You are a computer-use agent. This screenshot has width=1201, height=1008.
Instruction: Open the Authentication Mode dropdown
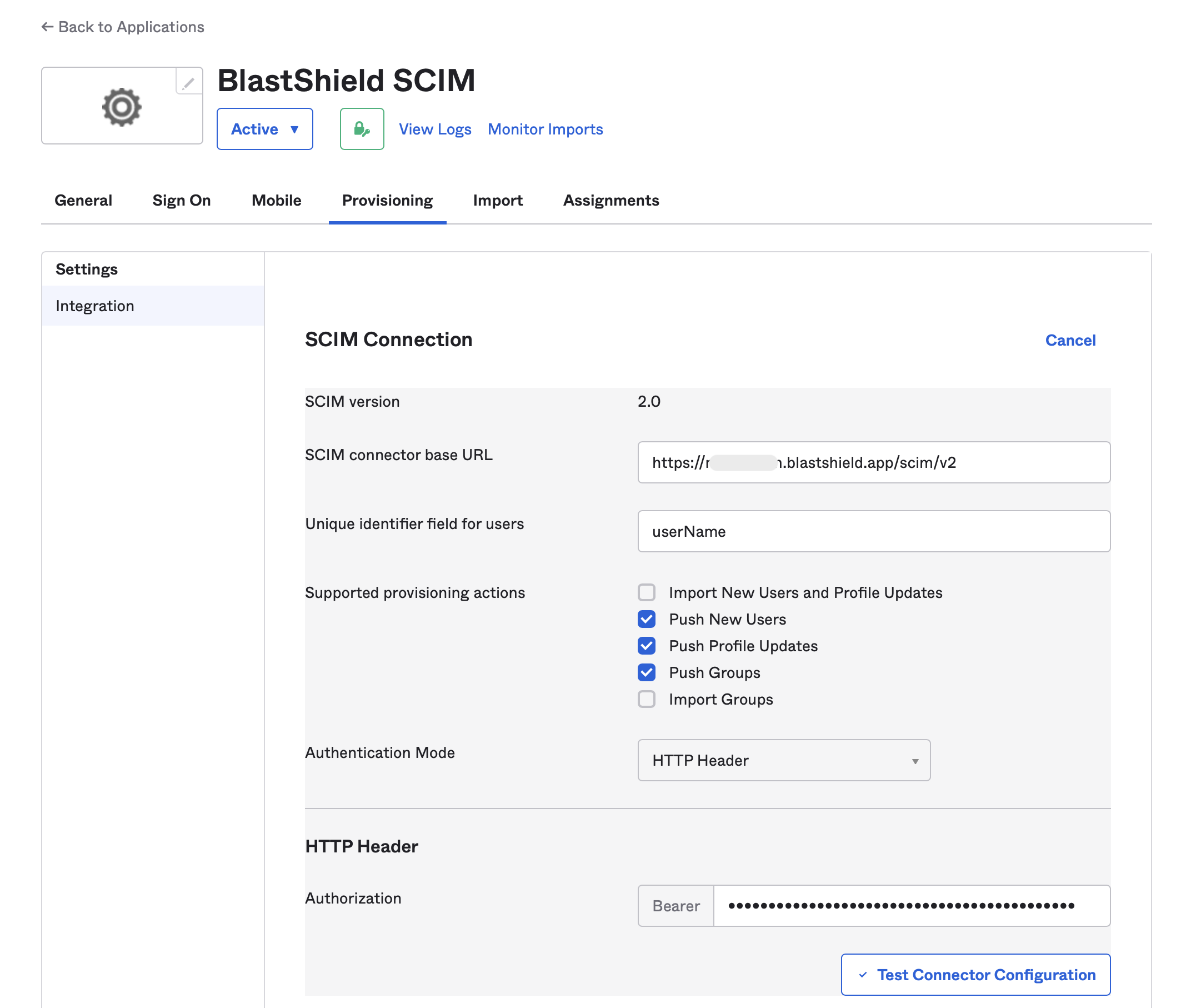click(783, 760)
